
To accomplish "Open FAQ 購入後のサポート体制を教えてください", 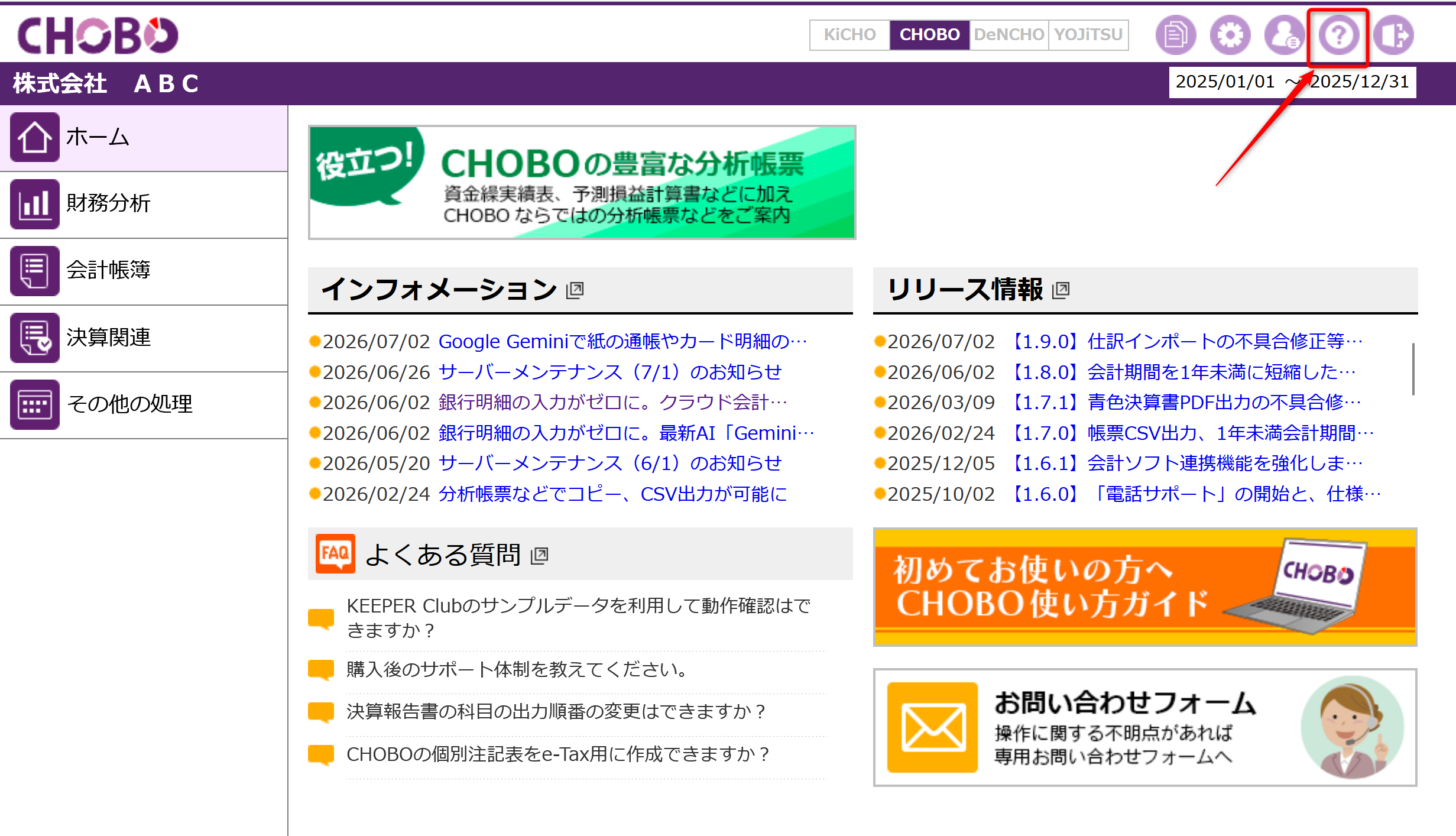I will pyautogui.click(x=517, y=670).
